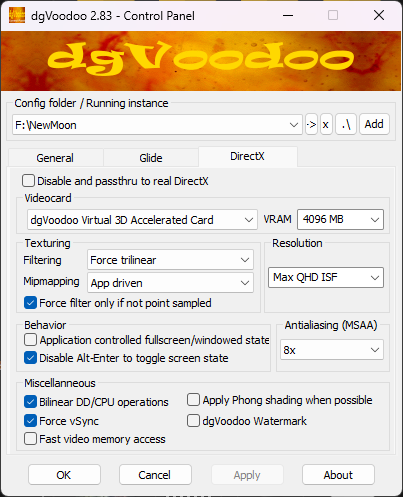Minimize the dgVoodoo Control Panel window
The width and height of the screenshot is (403, 497).
click(288, 15)
